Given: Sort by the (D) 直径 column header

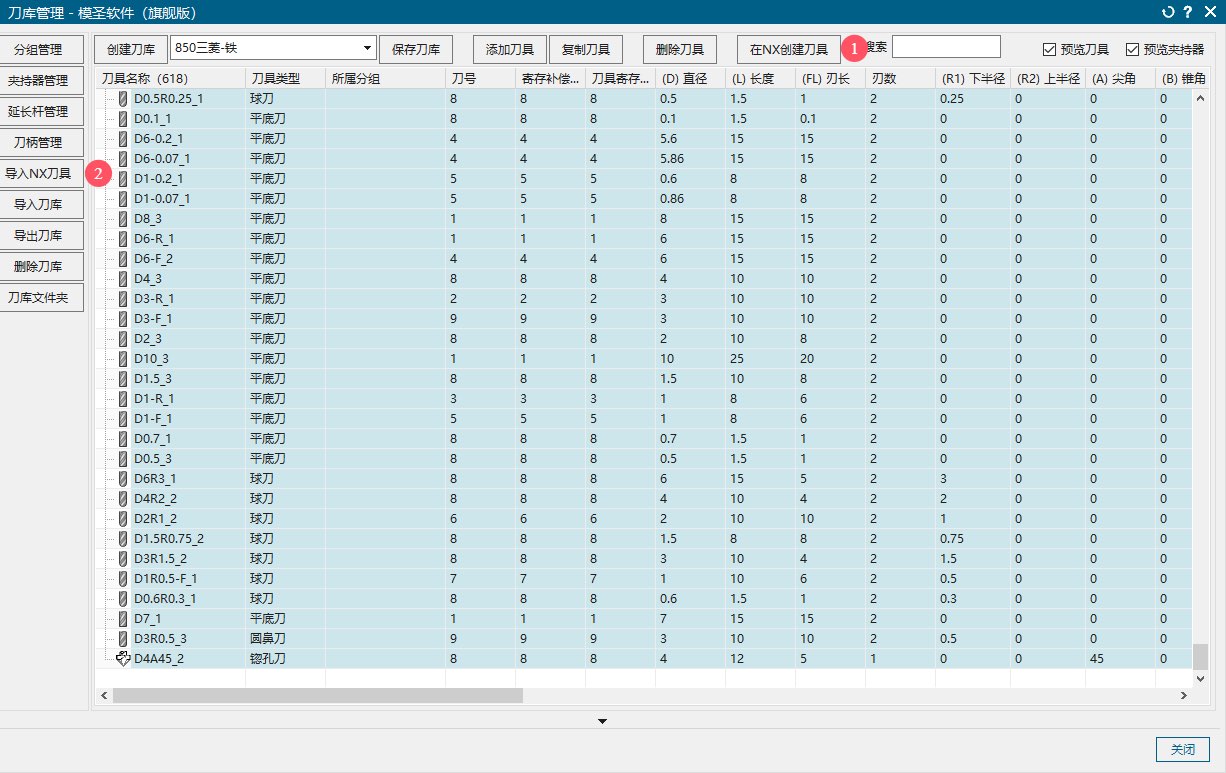Looking at the screenshot, I should [x=690, y=78].
